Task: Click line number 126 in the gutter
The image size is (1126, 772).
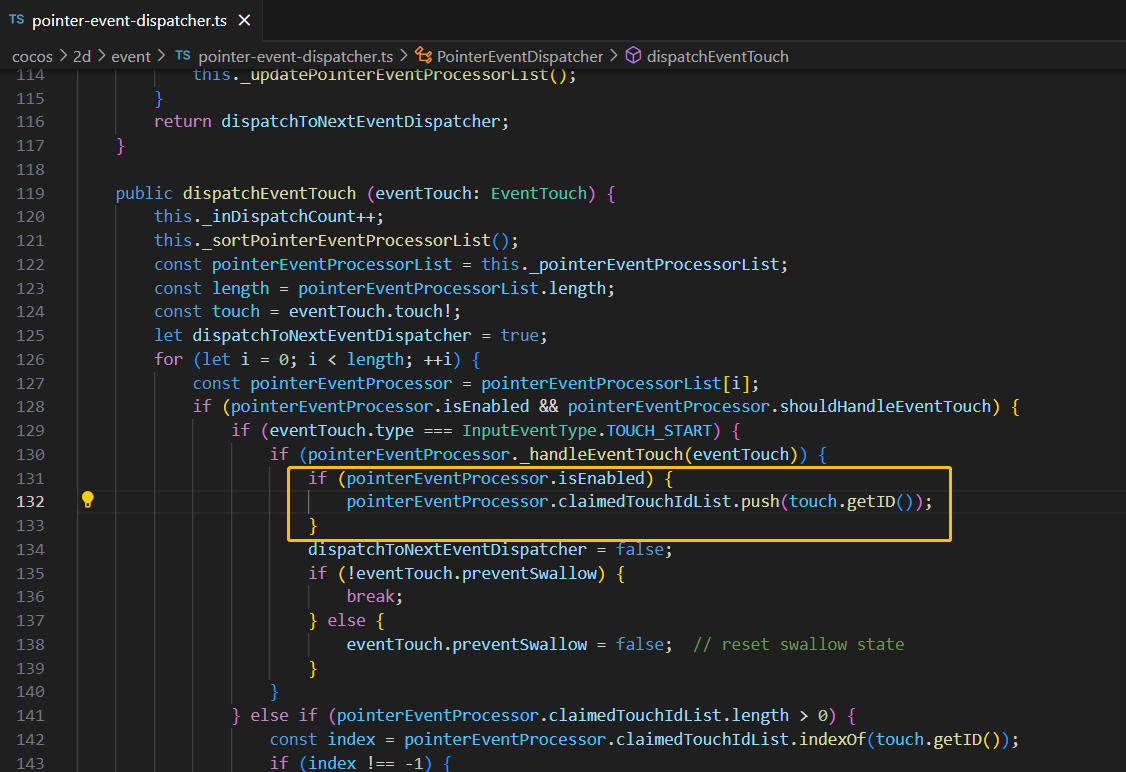Action: 30,359
